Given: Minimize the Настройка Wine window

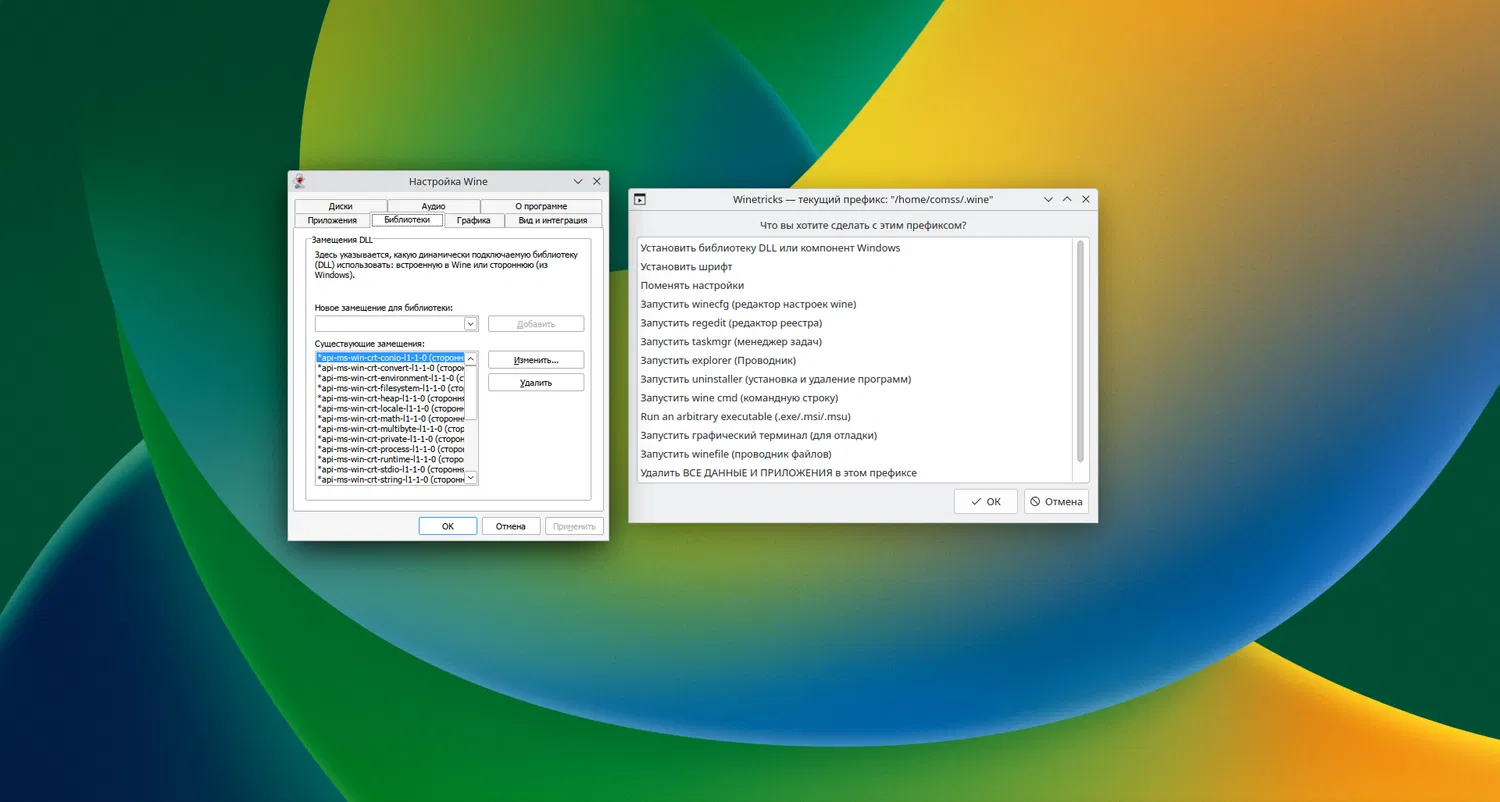Looking at the screenshot, I should [578, 182].
